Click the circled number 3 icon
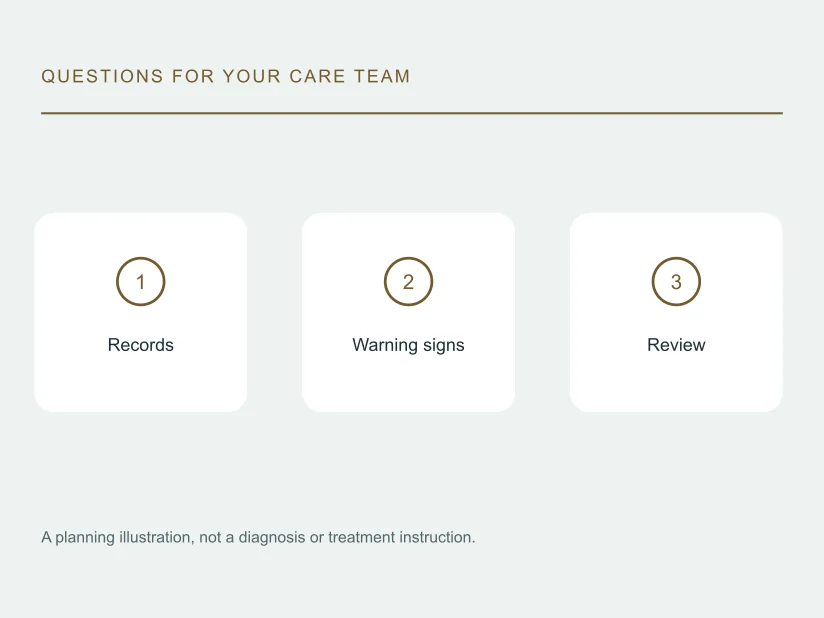Viewport: 824px width, 618px height. pos(676,281)
